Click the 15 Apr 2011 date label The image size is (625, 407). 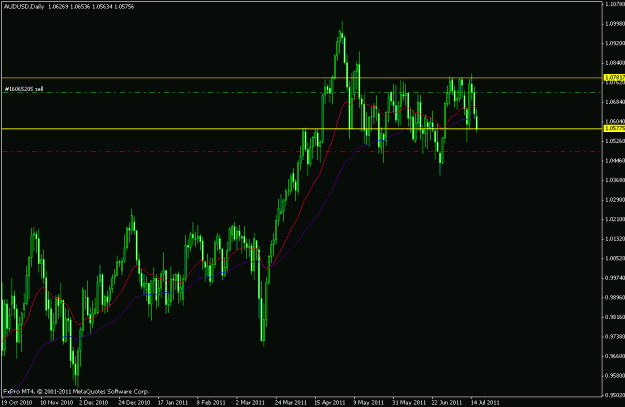pos(330,402)
